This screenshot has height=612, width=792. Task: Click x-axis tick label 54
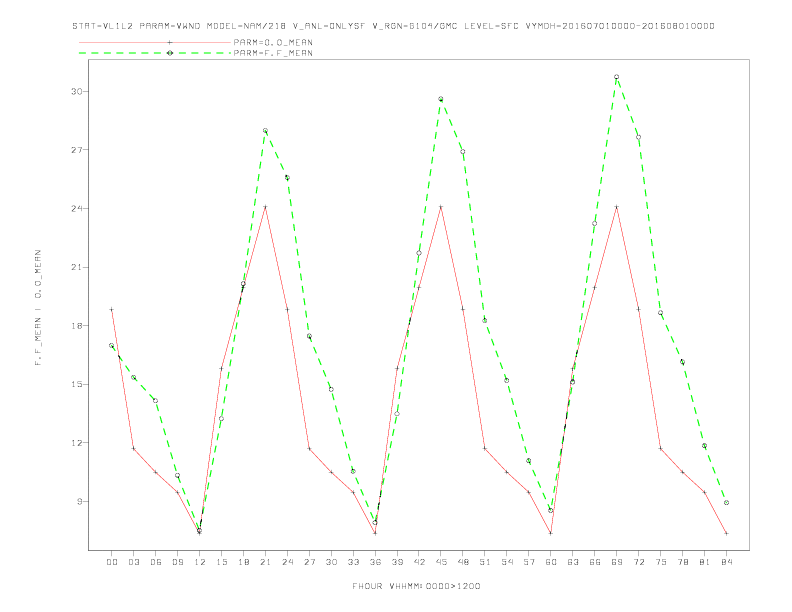pos(507,562)
